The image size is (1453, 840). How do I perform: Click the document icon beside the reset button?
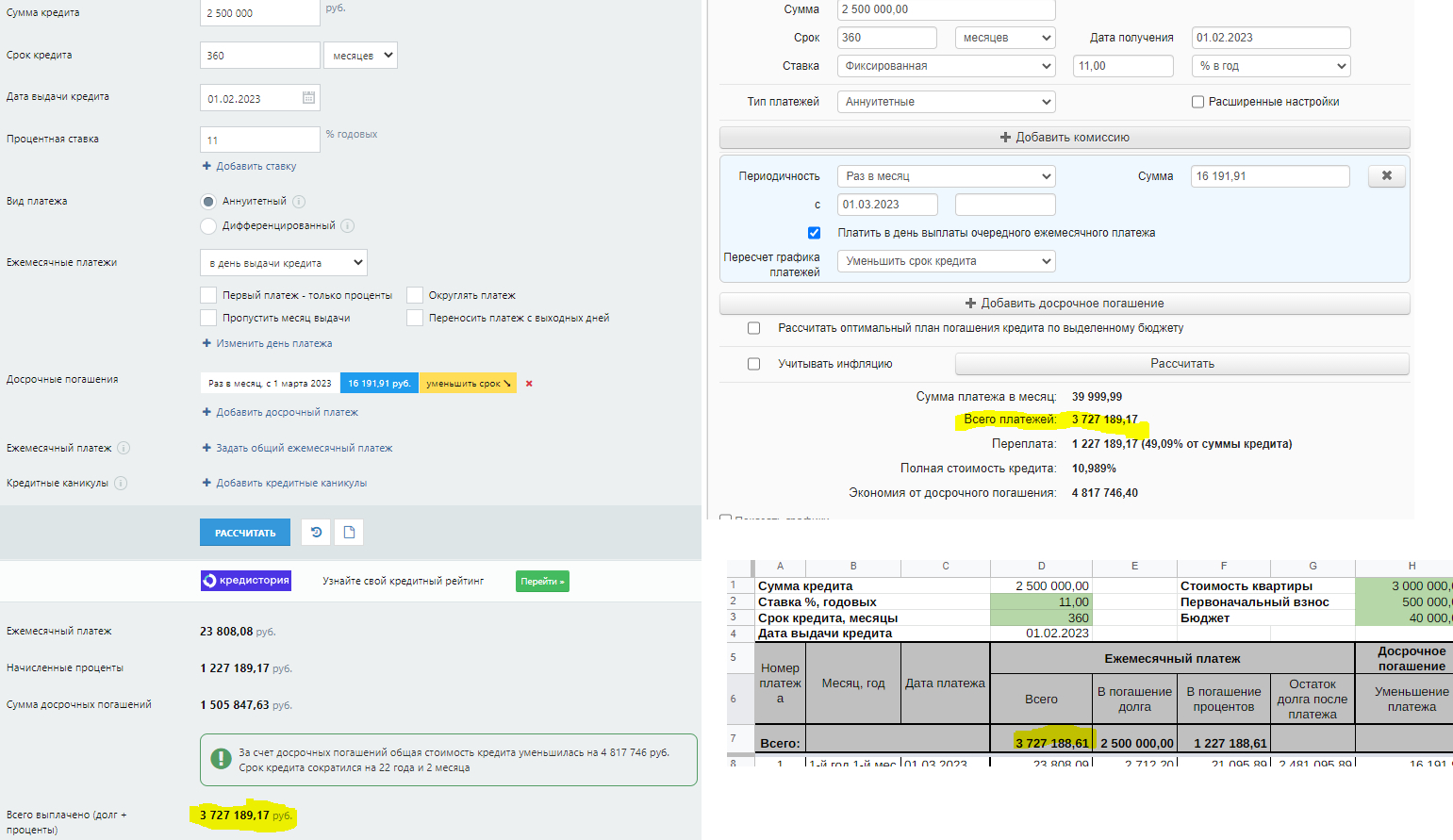(349, 533)
